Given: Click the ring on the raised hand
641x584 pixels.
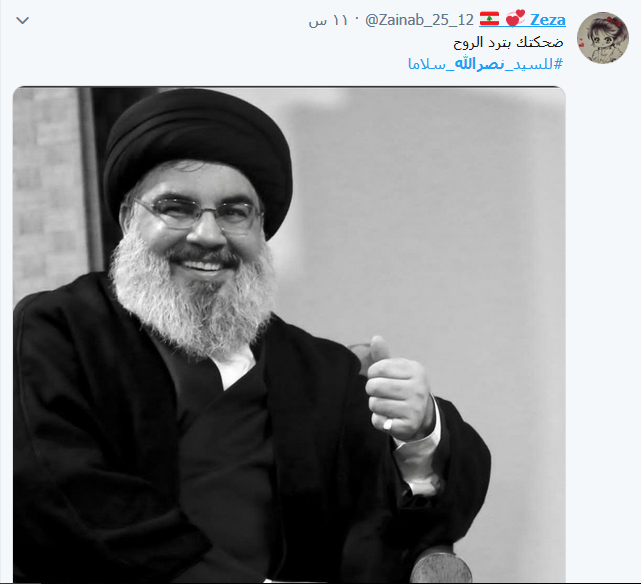Looking at the screenshot, I should pos(387,425).
